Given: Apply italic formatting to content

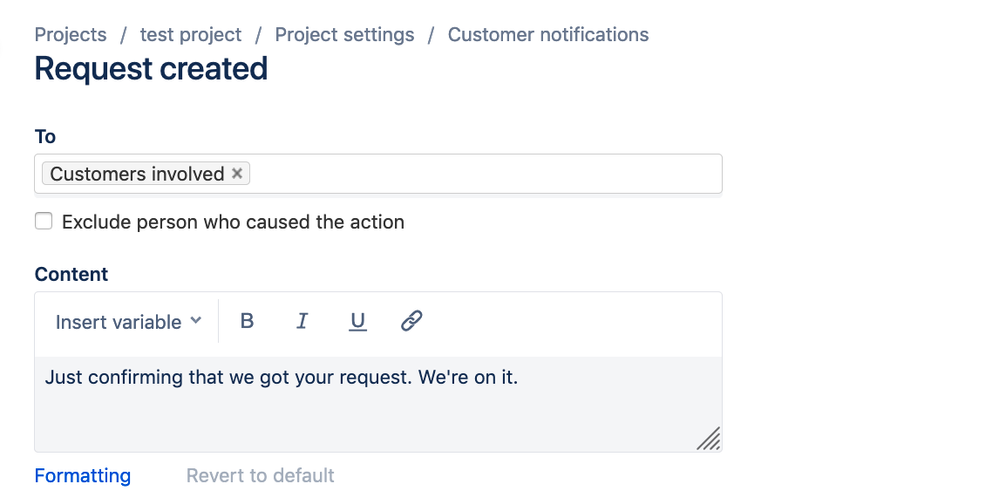Looking at the screenshot, I should (x=302, y=321).
